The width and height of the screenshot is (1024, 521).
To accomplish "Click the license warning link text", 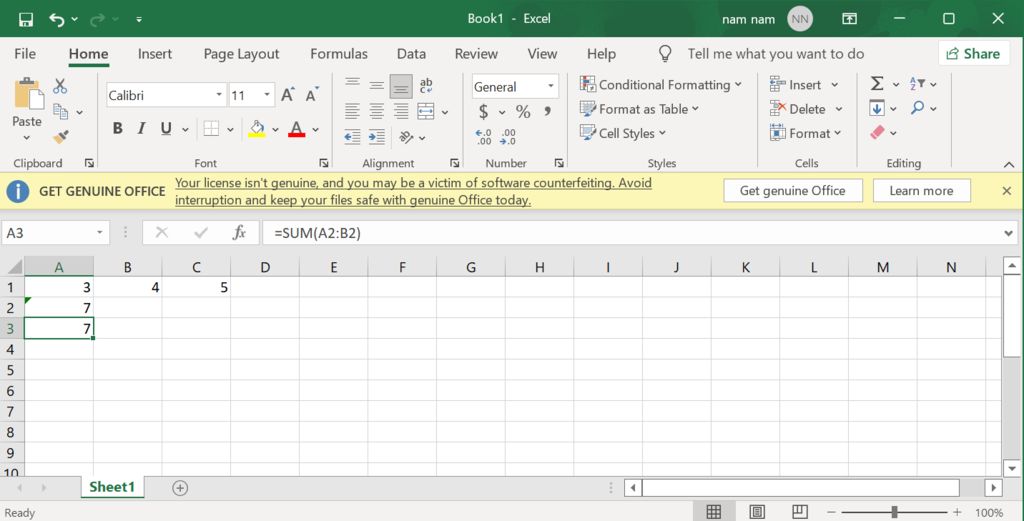I will point(413,192).
